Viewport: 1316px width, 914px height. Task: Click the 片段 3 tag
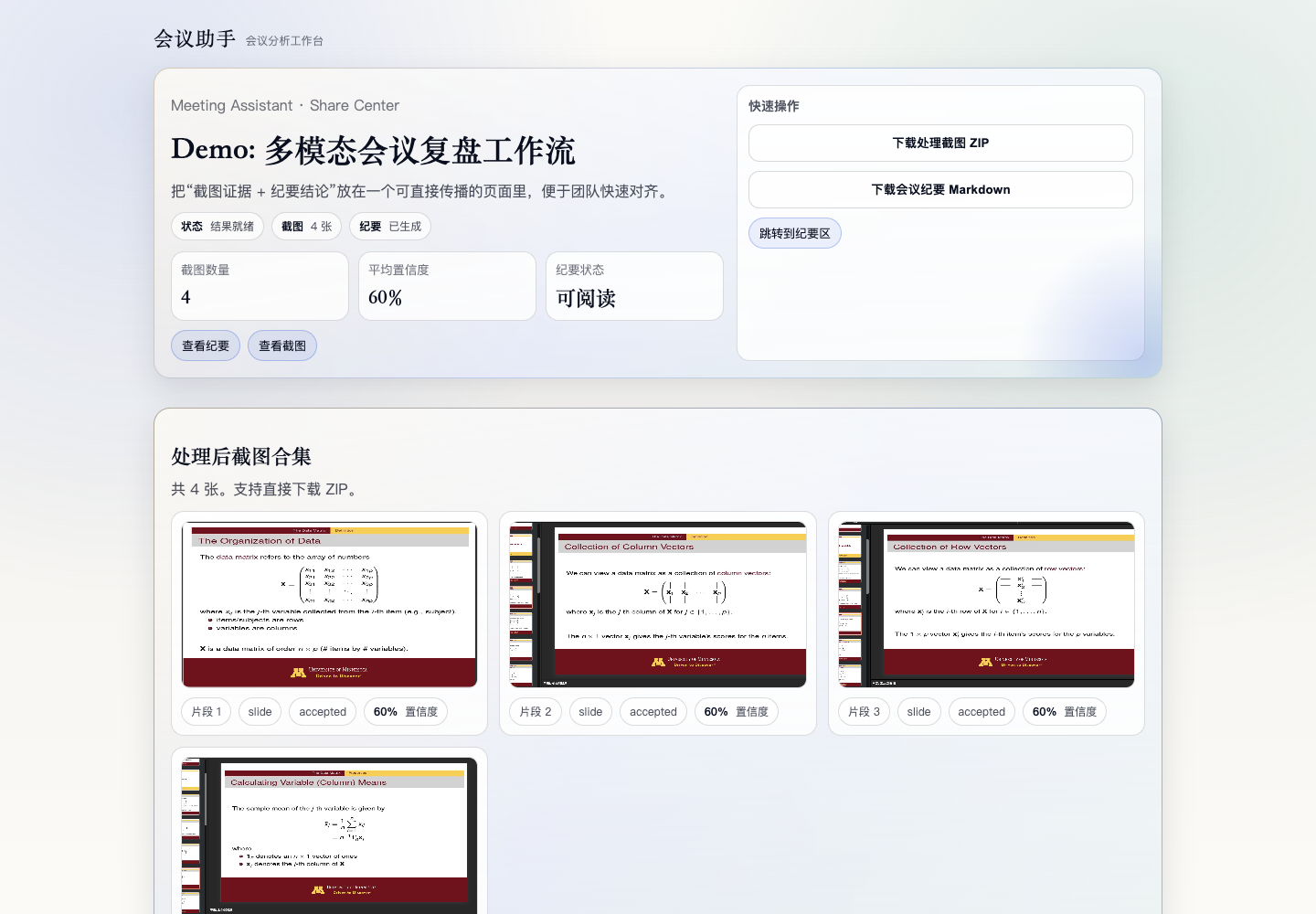(x=864, y=711)
